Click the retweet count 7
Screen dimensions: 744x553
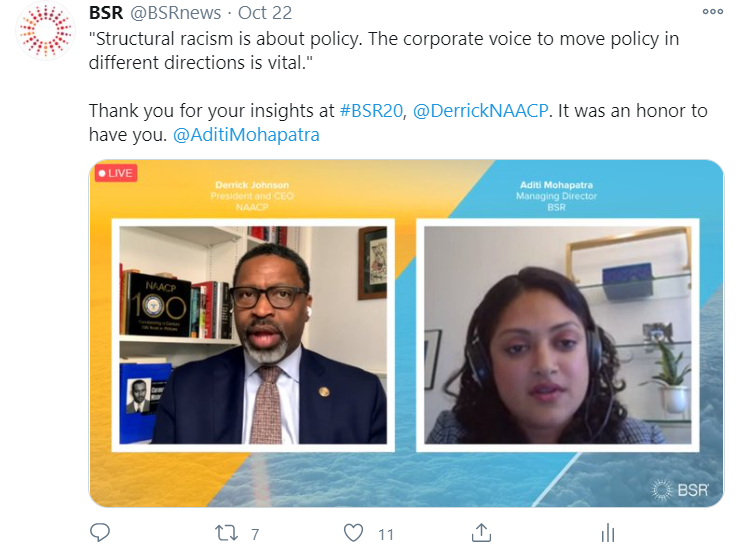coord(255,534)
